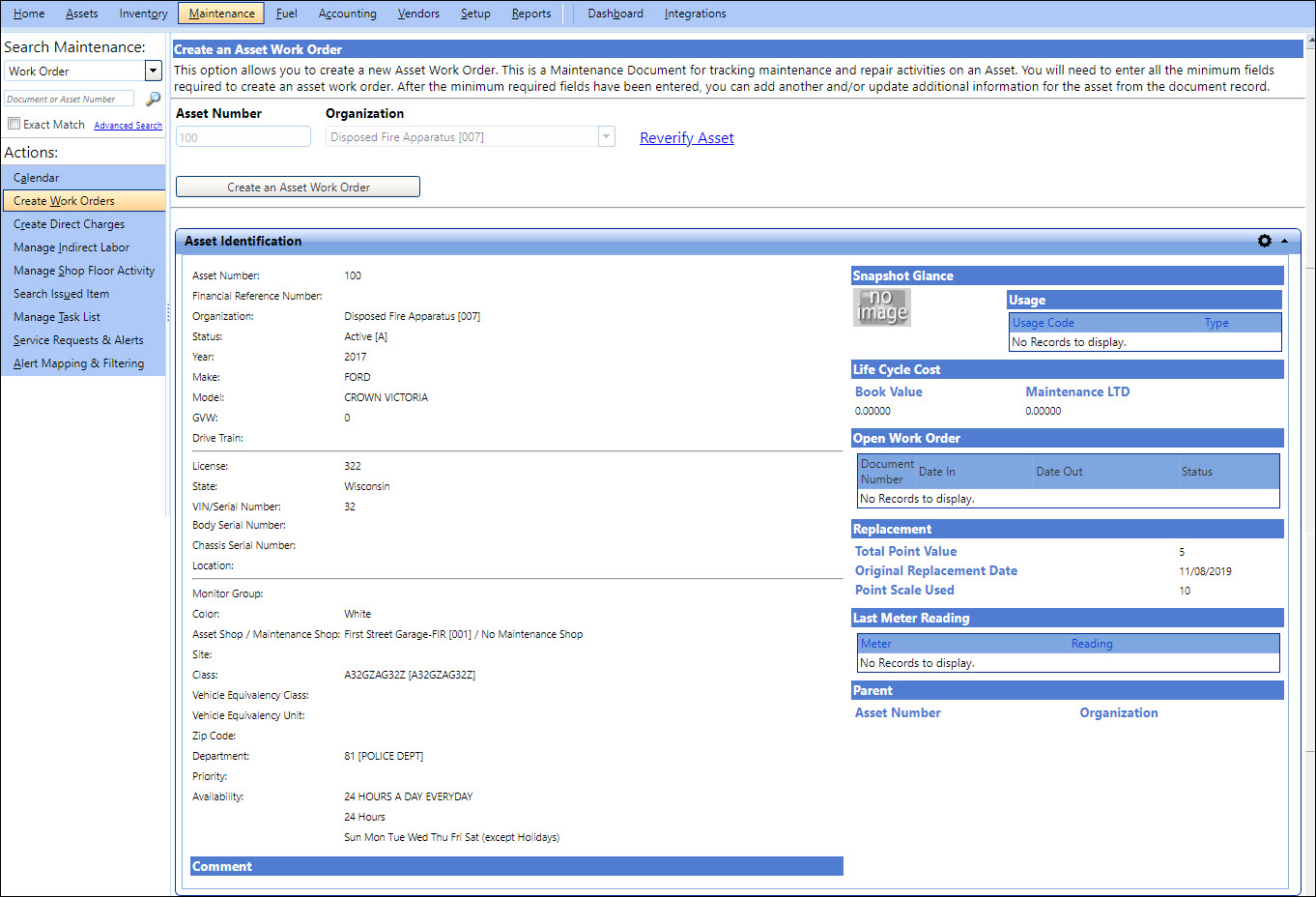Viewport: 1316px width, 897px height.
Task: Click Point Scale Used label
Action: click(904, 590)
